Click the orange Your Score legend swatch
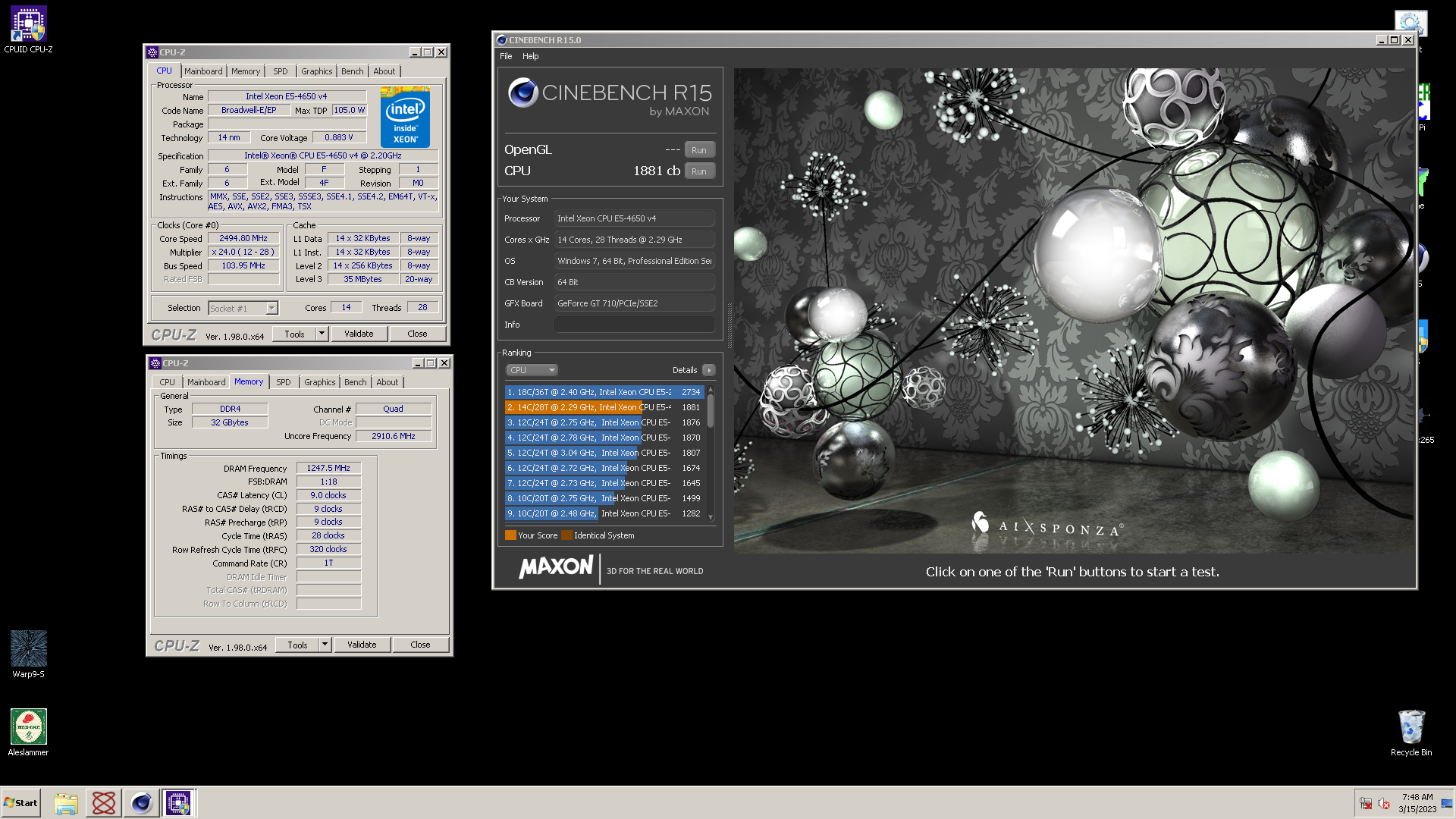 tap(510, 535)
